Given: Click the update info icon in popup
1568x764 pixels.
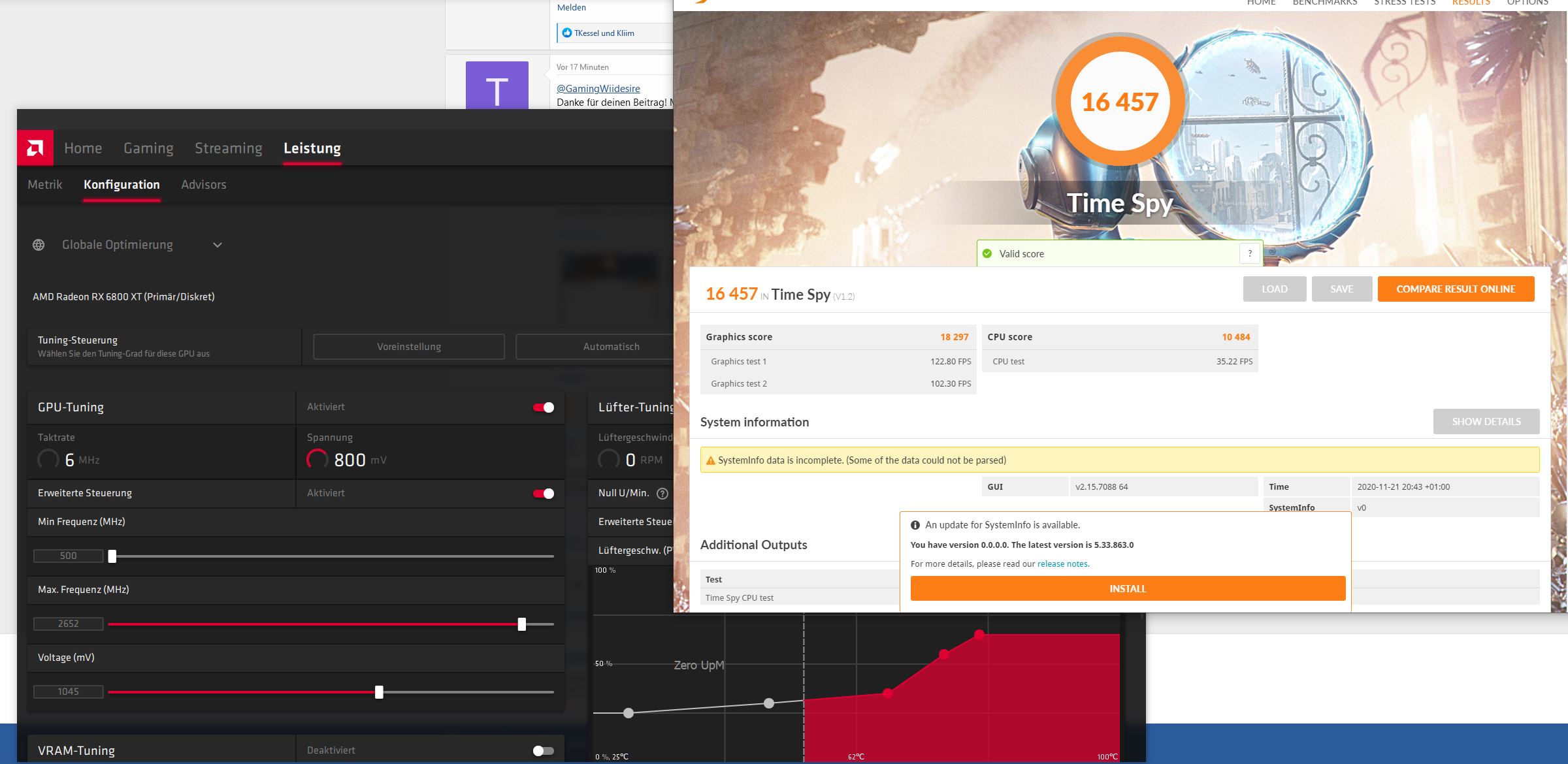Looking at the screenshot, I should pyautogui.click(x=915, y=525).
